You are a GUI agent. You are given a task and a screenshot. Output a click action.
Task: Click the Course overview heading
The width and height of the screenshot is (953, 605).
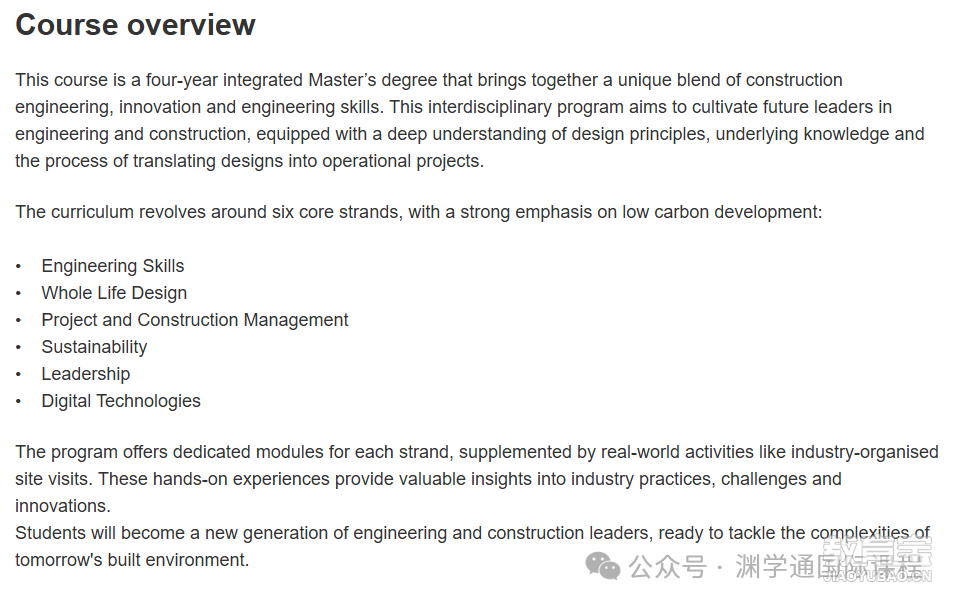(x=136, y=25)
